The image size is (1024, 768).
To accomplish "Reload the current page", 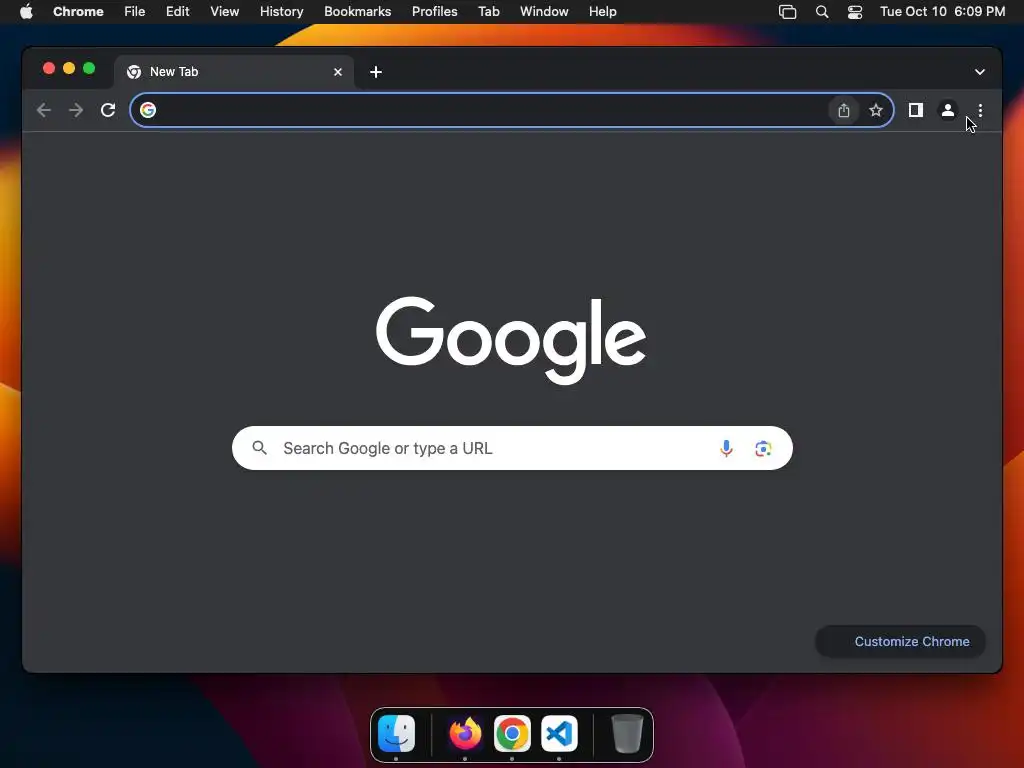I will [x=108, y=110].
